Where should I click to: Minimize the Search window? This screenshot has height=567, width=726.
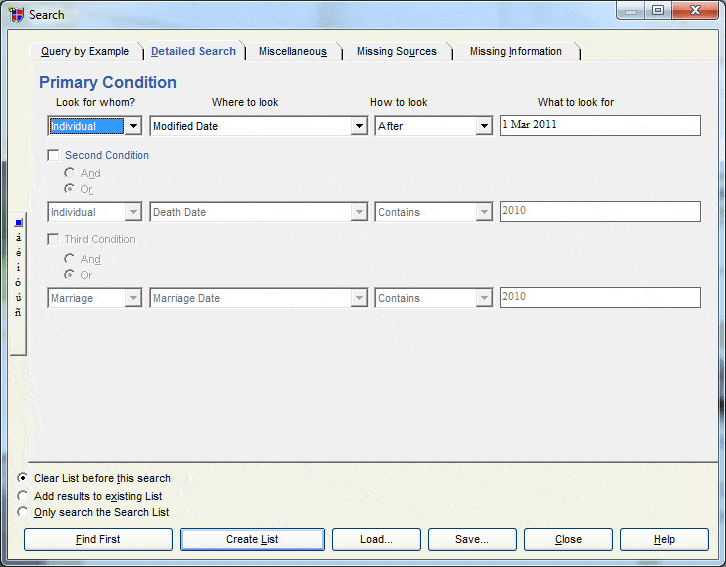coord(631,10)
